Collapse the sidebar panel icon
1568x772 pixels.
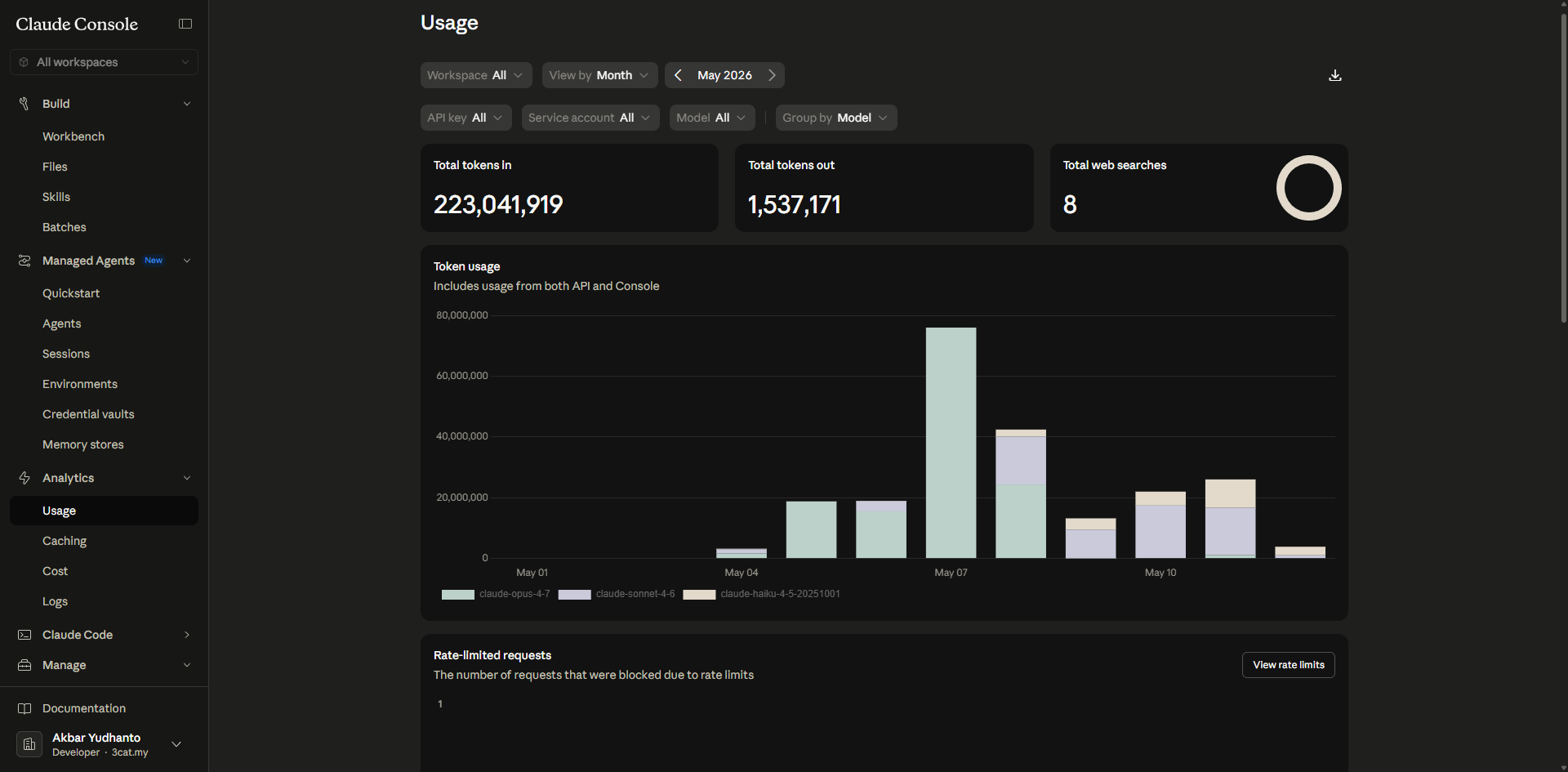point(185,24)
